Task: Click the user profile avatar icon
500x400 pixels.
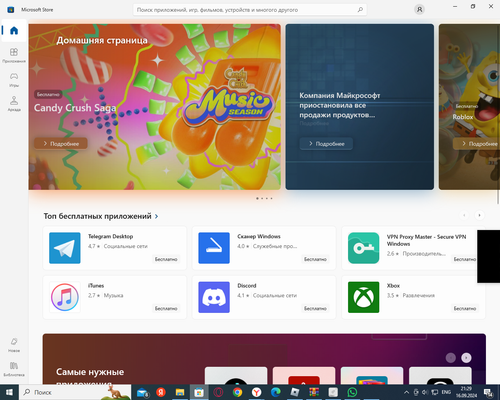Action: click(x=419, y=10)
